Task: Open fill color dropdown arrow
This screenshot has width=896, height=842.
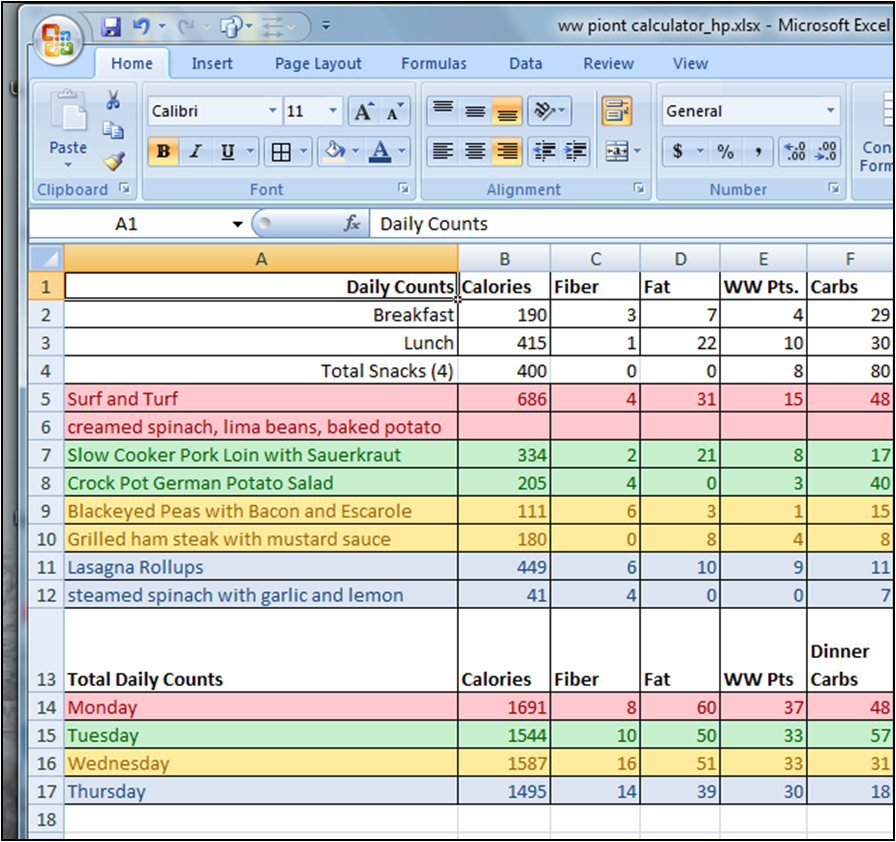Action: tap(355, 151)
